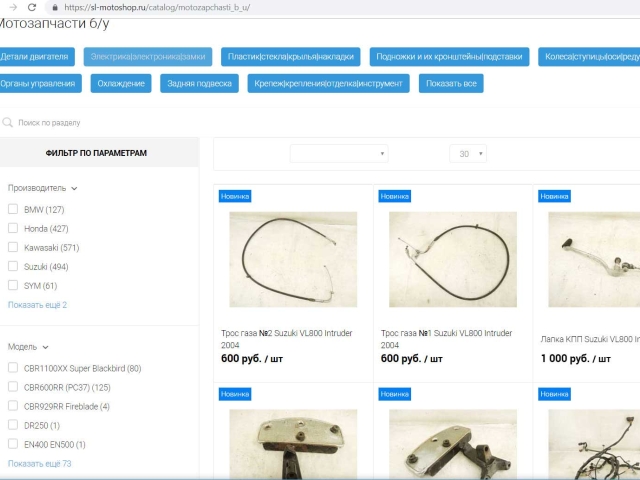Screen dimensions: 640x480
Task: Reload the page with the refresh icon
Action: 32,7
